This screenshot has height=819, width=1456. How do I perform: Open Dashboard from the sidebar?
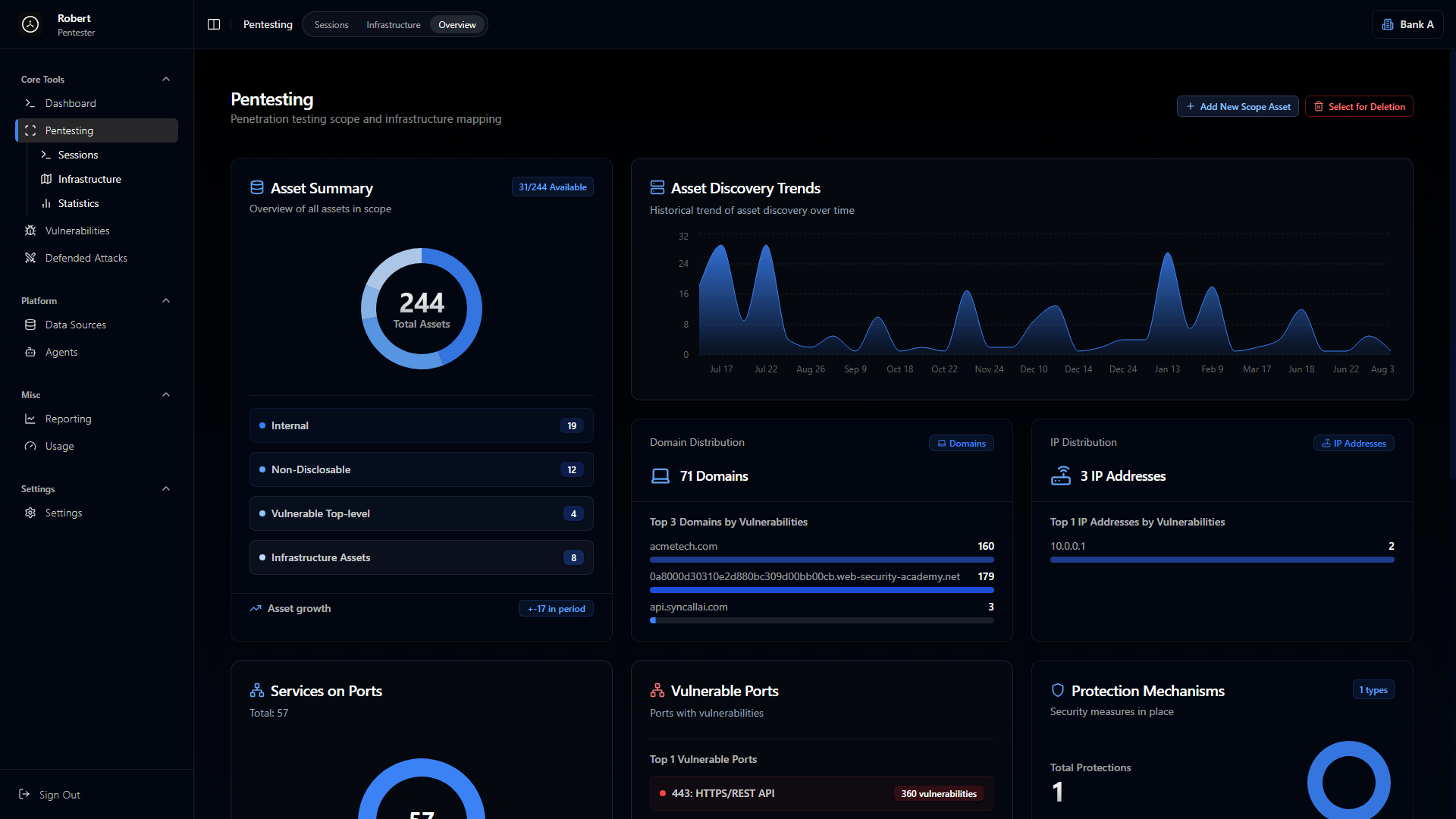pyautogui.click(x=97, y=103)
